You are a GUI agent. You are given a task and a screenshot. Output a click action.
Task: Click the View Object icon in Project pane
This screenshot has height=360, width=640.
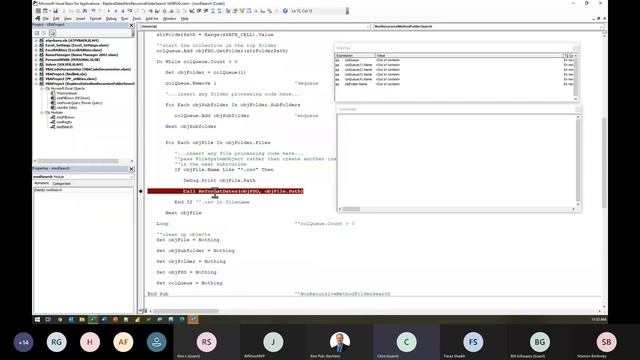[x=44, y=33]
